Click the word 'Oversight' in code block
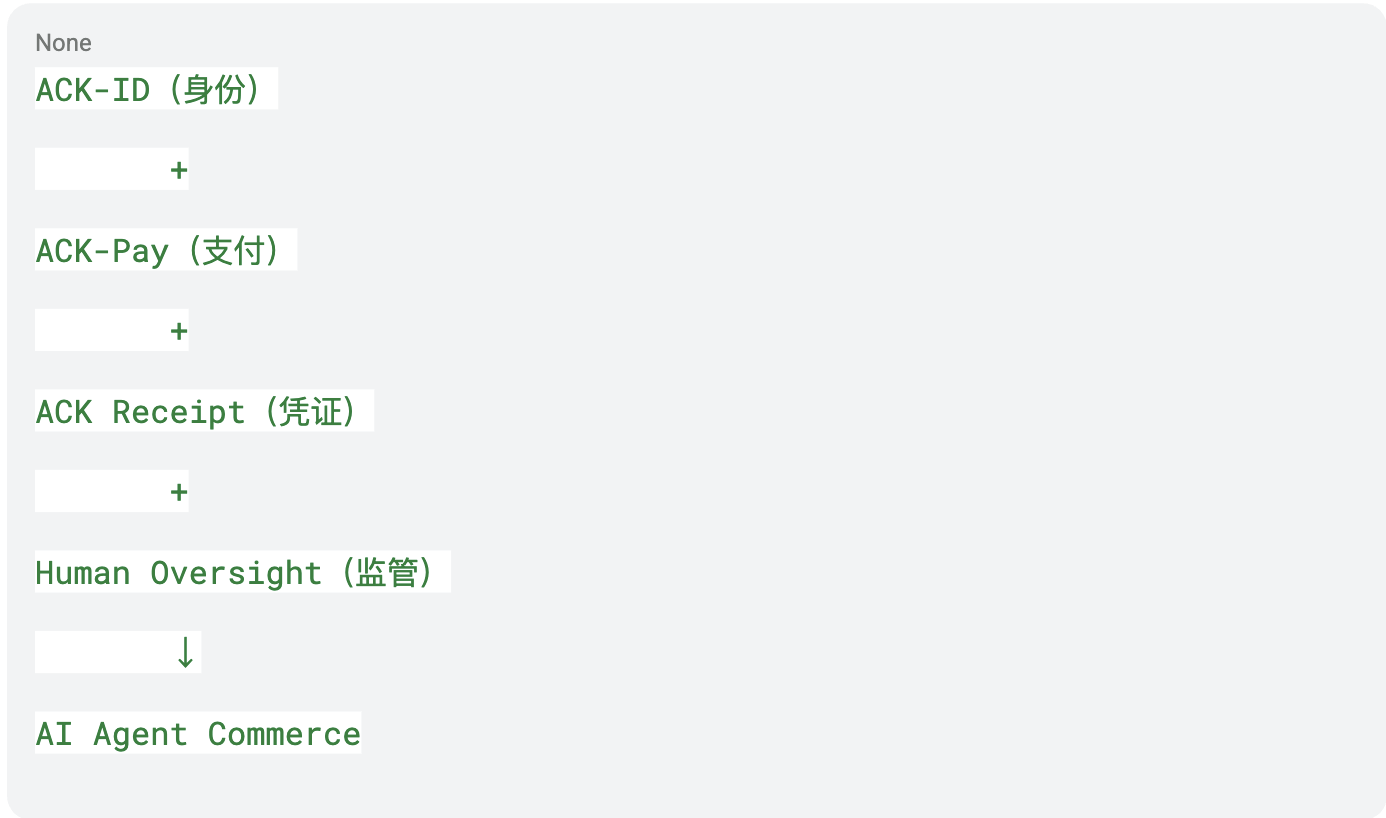 (237, 573)
